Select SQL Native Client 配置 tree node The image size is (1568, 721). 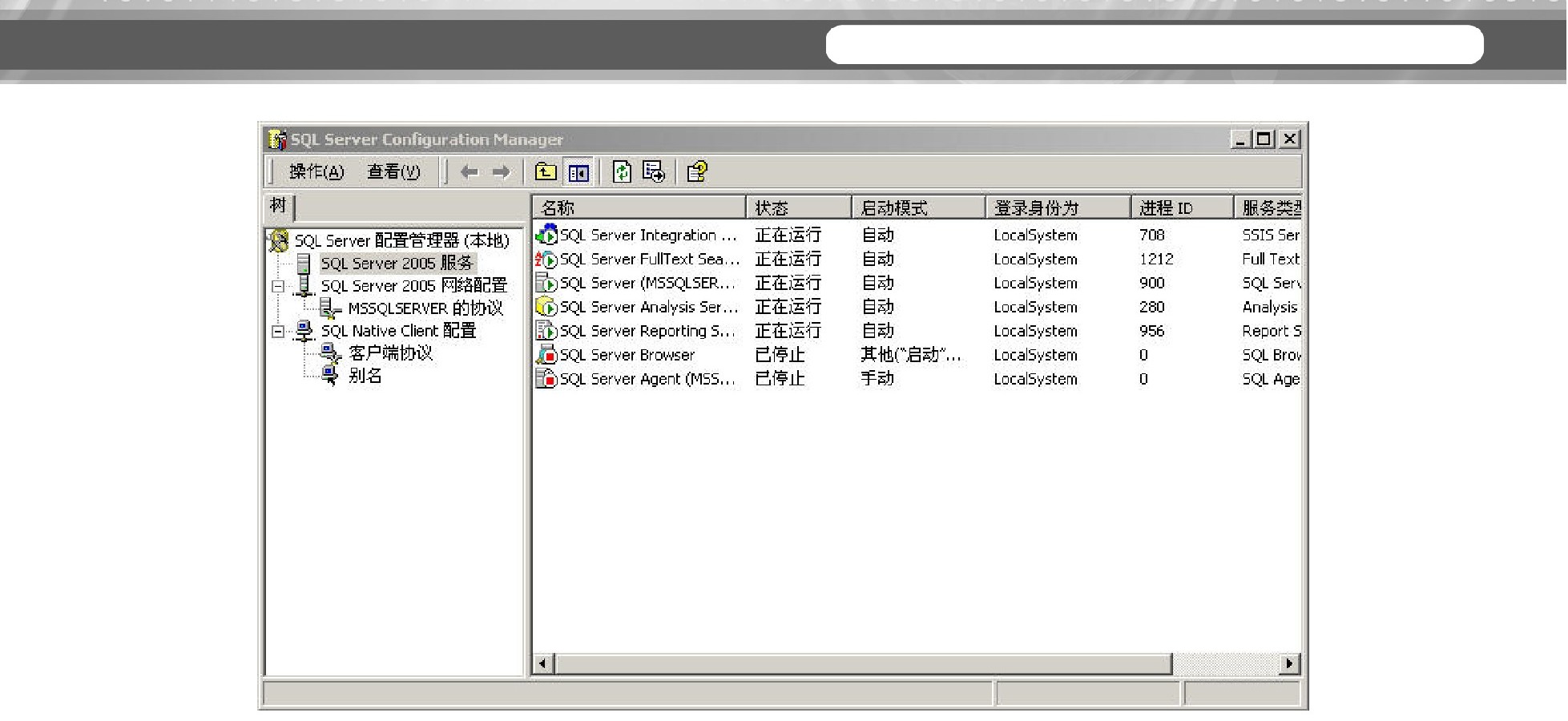[398, 330]
